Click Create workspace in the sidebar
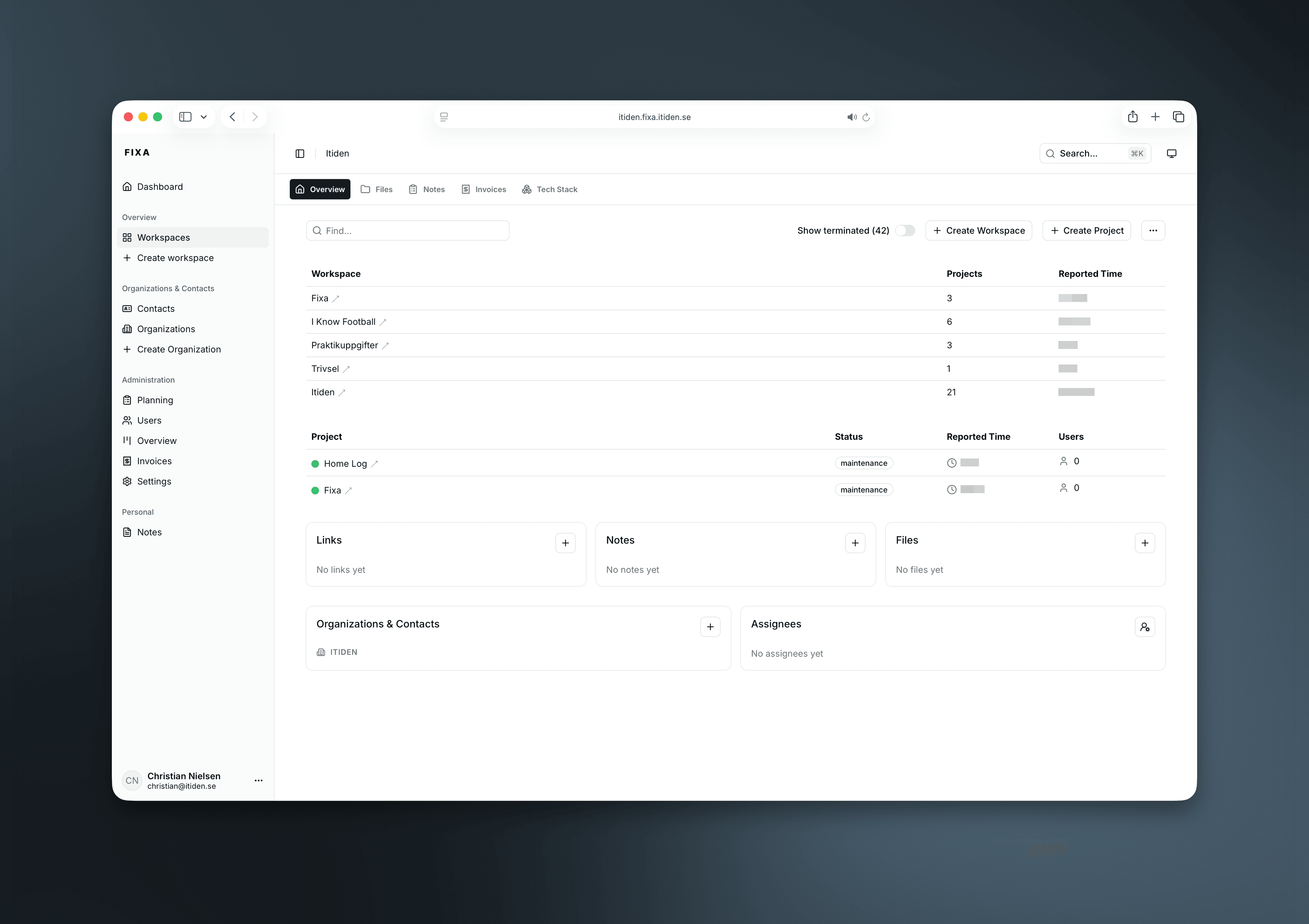This screenshot has width=1309, height=924. 193,258
